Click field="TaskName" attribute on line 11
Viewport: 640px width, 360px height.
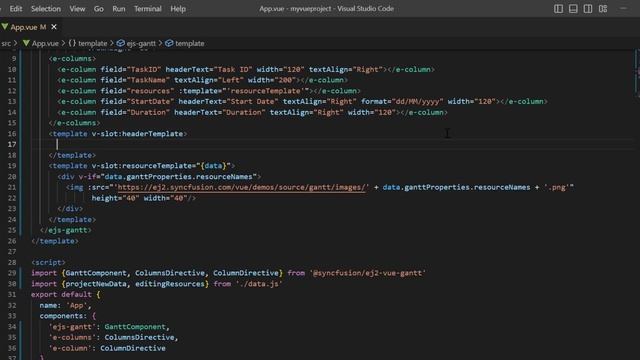[x=135, y=80]
